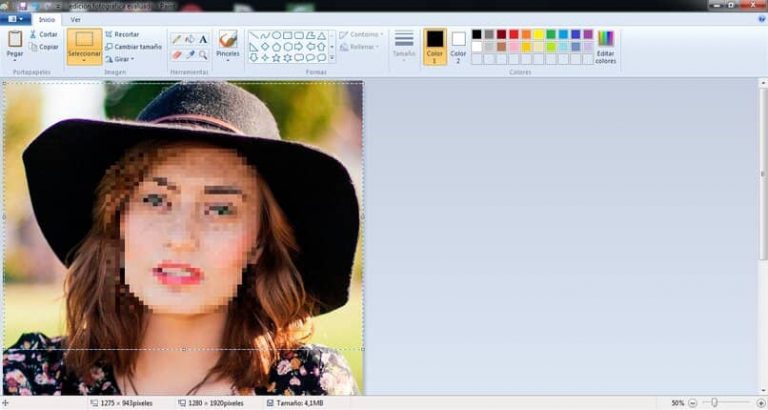Choose the right triangle shape
The image size is (768, 410).
(254, 47)
